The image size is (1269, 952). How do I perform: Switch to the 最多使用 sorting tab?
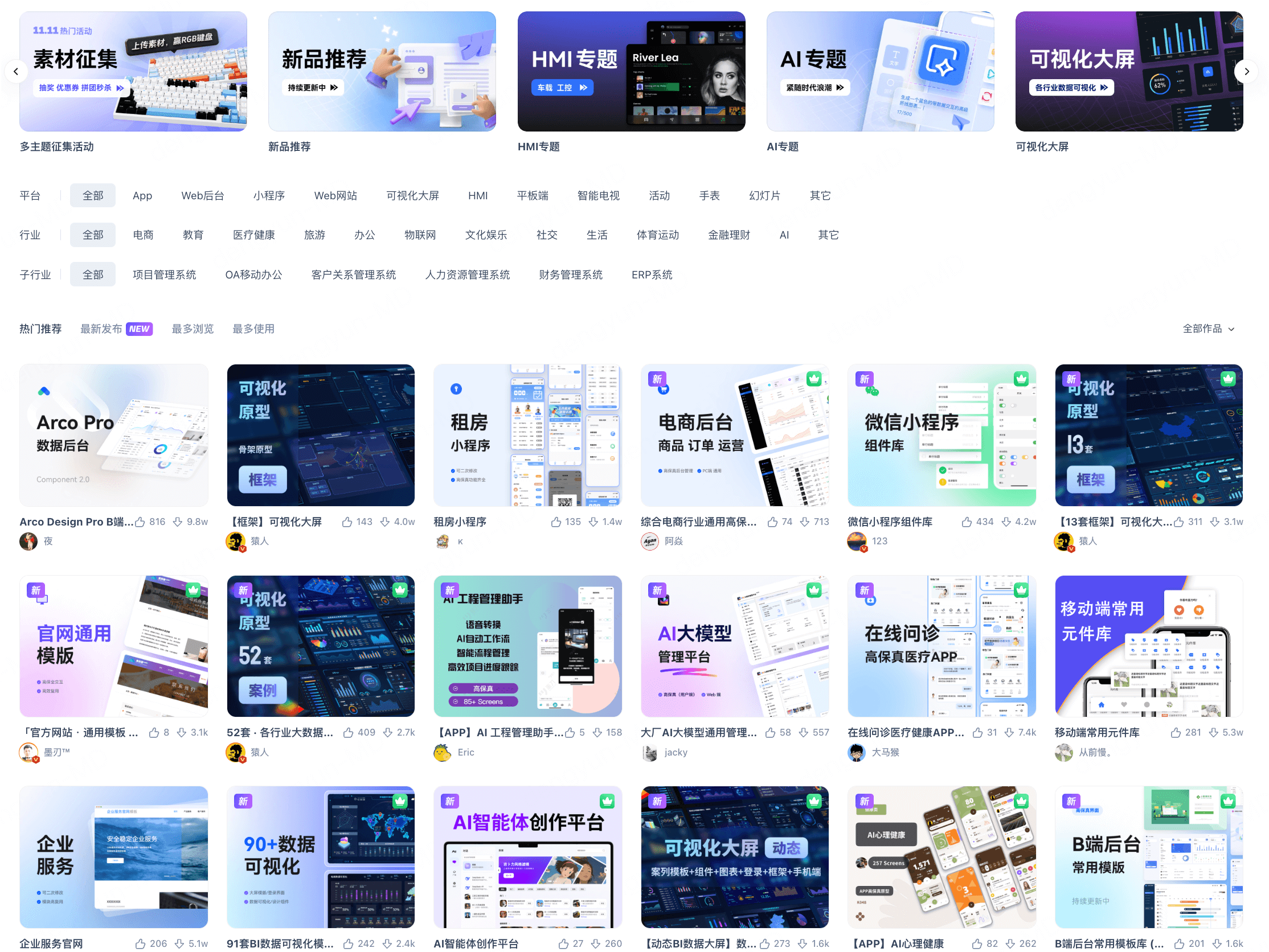pos(253,329)
